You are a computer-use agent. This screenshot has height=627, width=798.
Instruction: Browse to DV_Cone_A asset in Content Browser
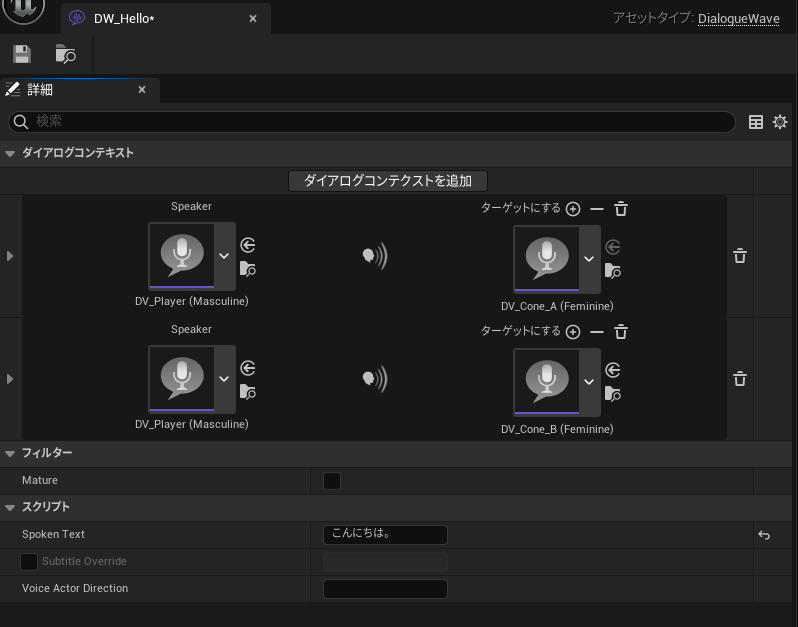point(613,271)
